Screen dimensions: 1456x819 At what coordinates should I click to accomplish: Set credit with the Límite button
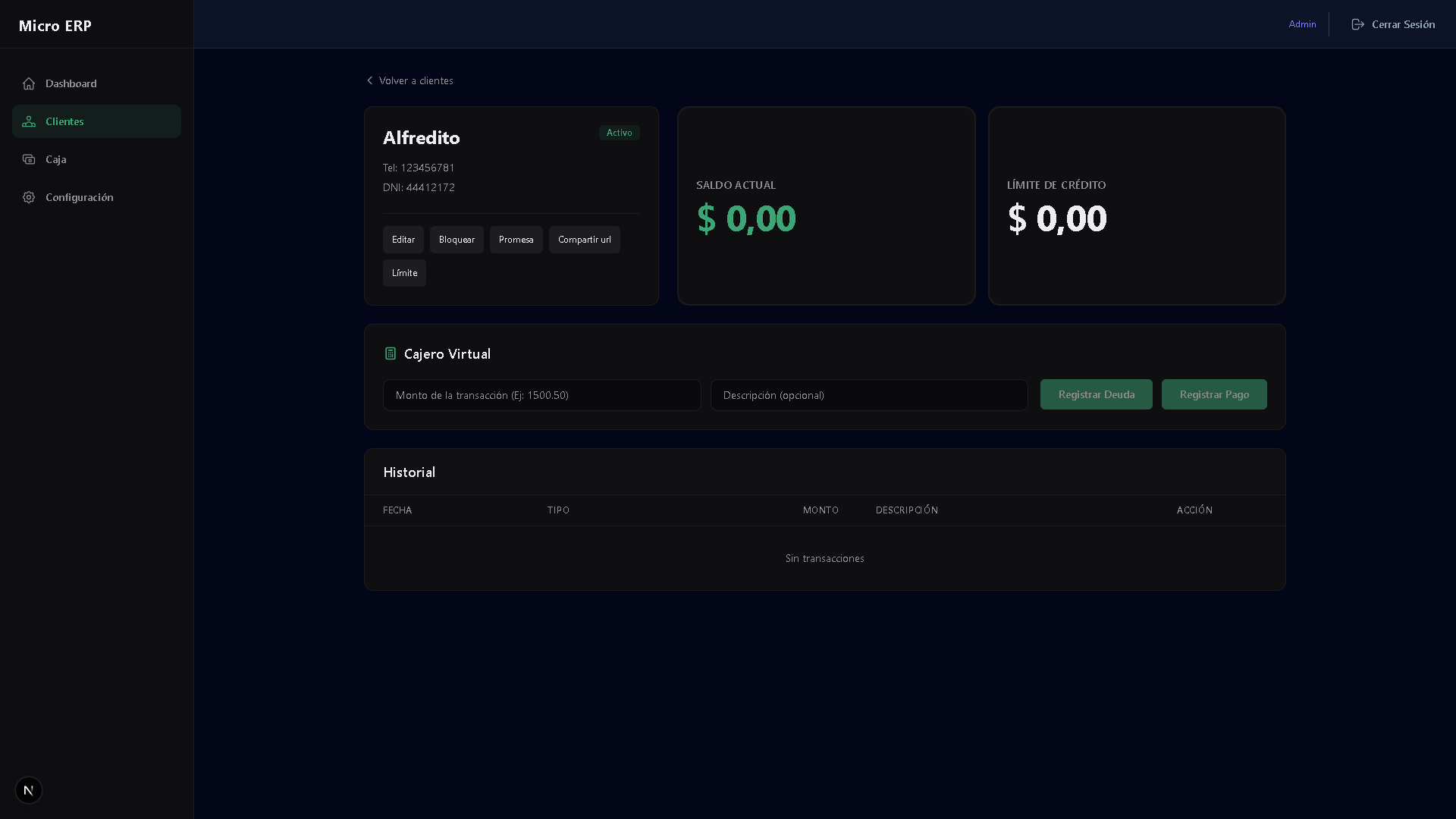click(404, 273)
